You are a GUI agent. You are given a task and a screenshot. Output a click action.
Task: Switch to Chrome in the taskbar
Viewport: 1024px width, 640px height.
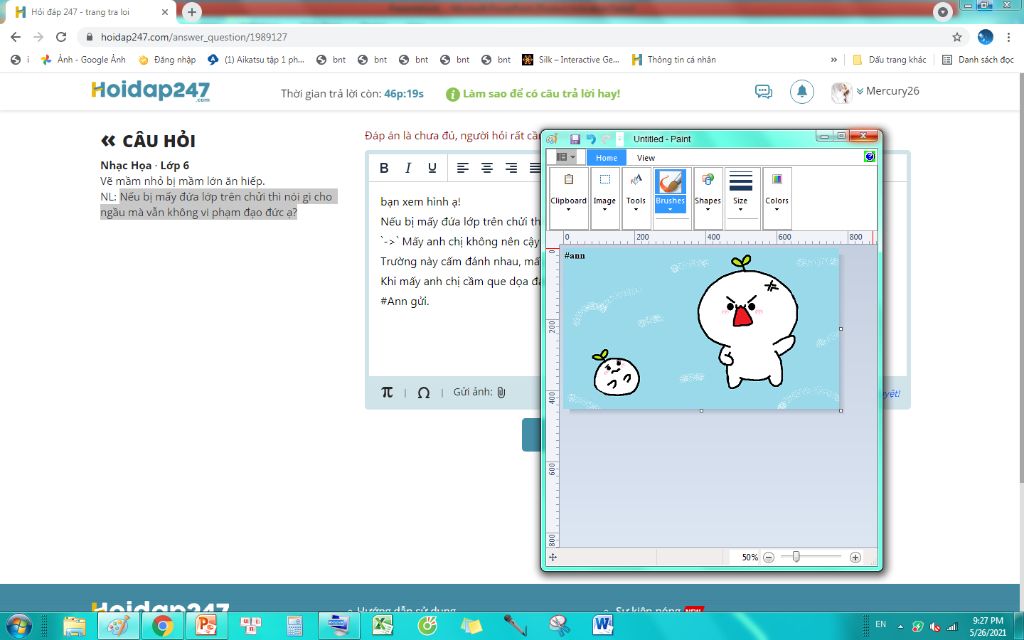pyautogui.click(x=162, y=626)
